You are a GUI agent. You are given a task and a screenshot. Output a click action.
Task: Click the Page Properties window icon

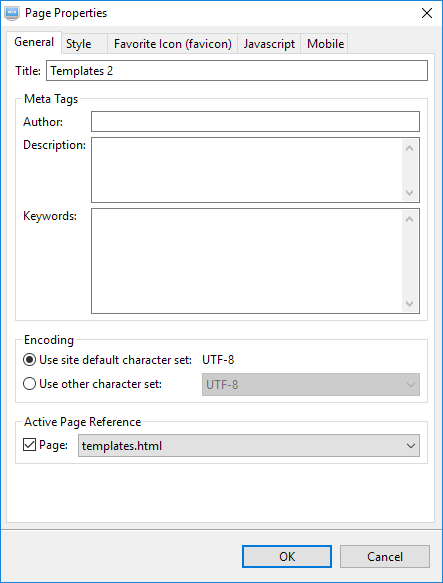12,13
